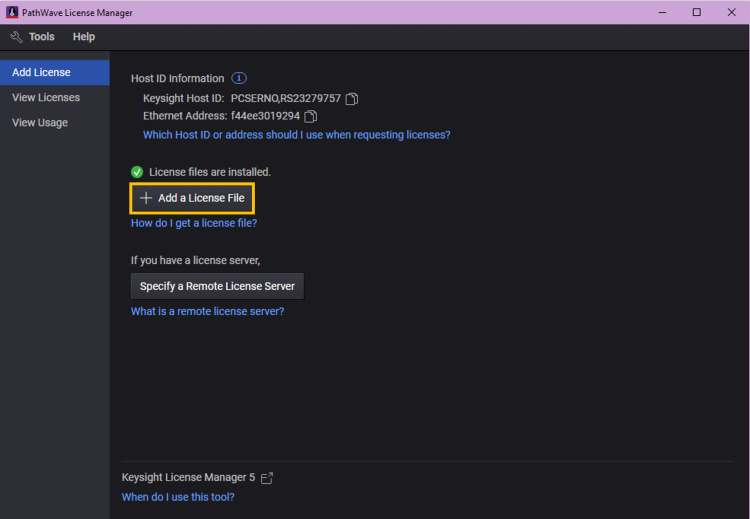The height and width of the screenshot is (519, 750).
Task: Click Specify a Remote License Server button
Action: 217,286
